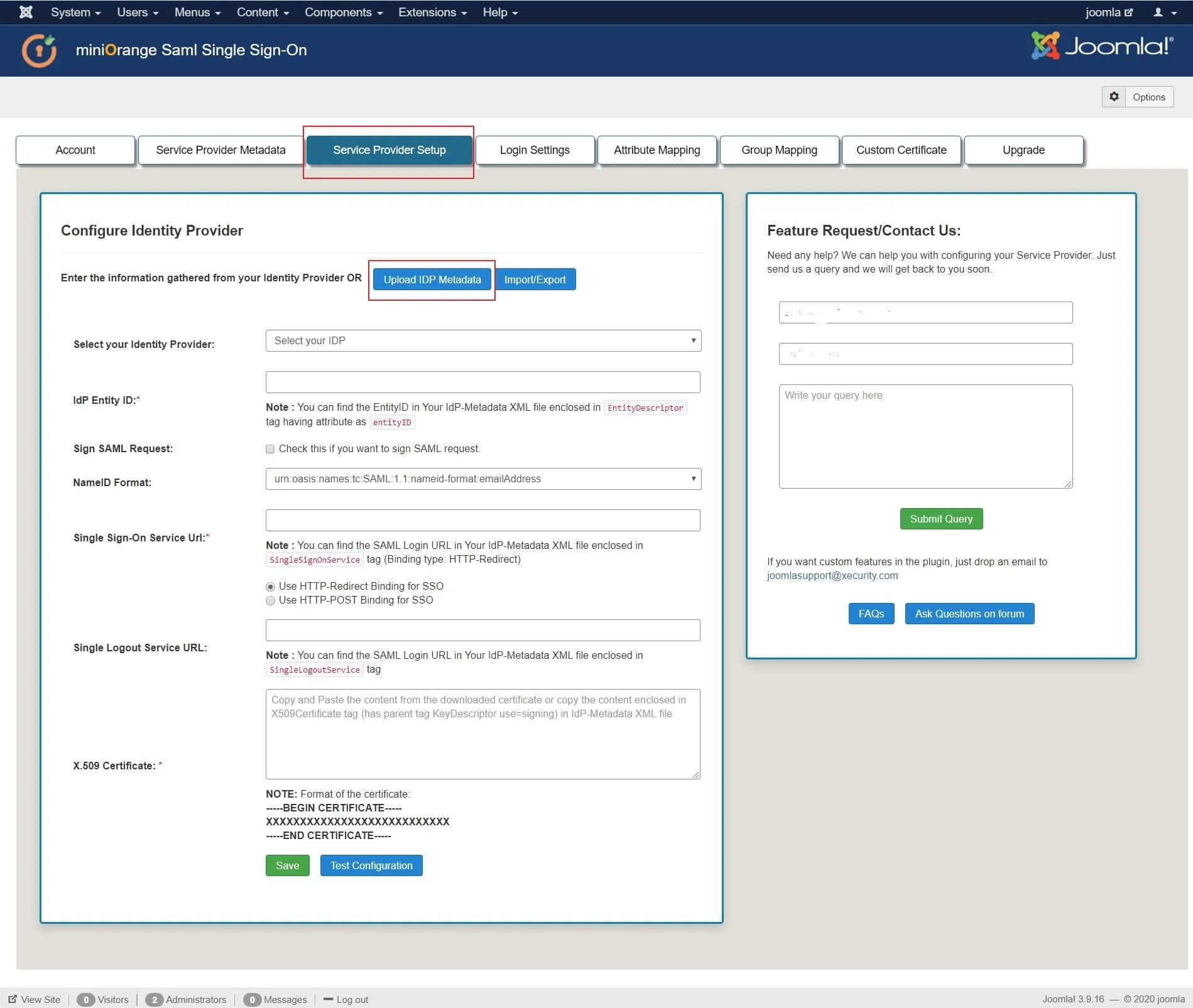
Task: Click the Messages count badge
Action: [252, 999]
